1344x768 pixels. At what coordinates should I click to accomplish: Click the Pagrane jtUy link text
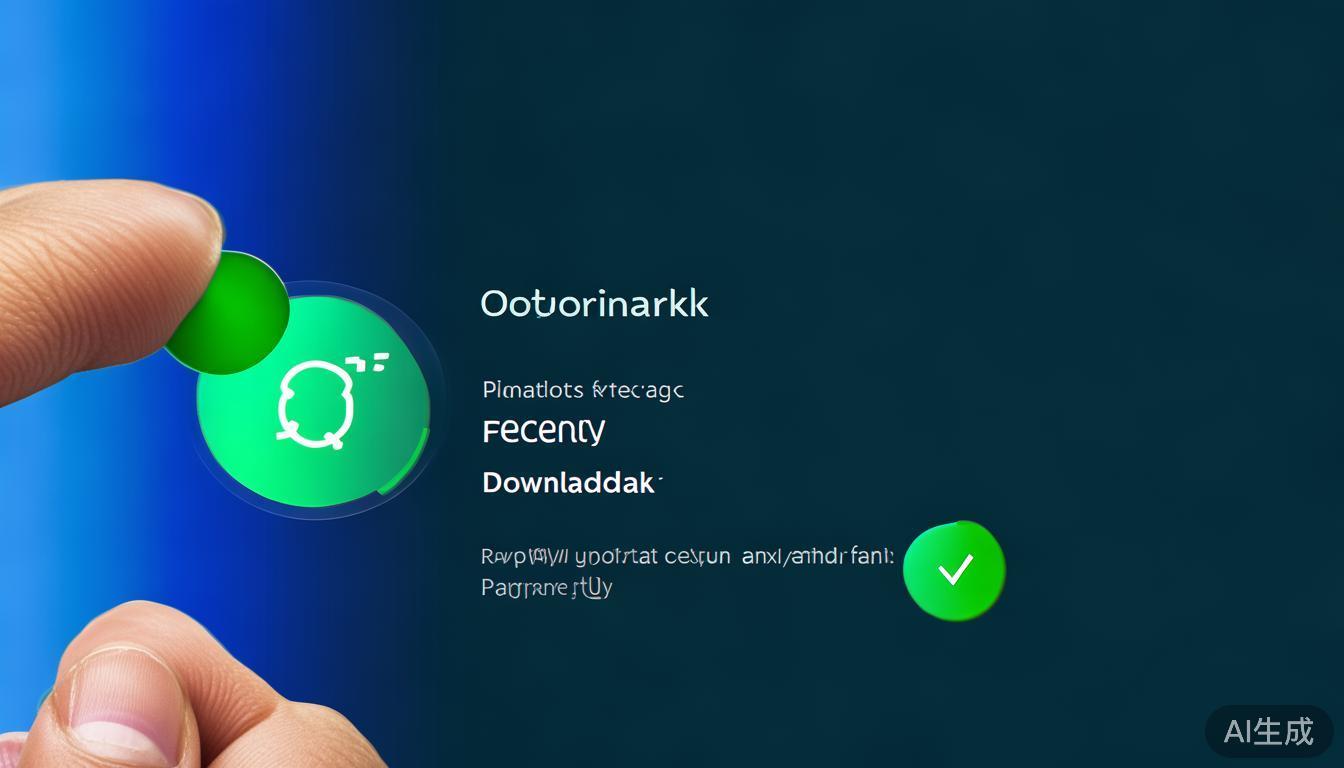[x=547, y=587]
